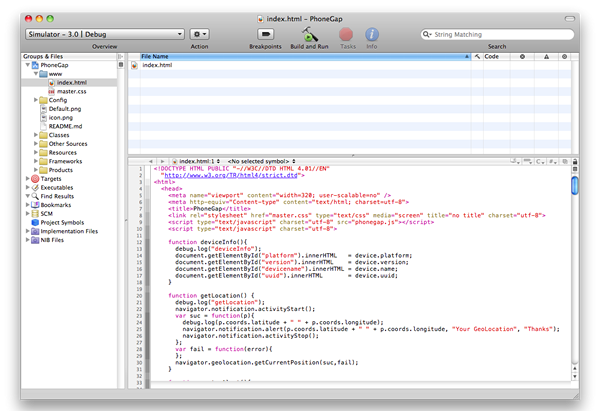Click the File Name column header
Viewport: 600px width, 411px height.
[305, 57]
